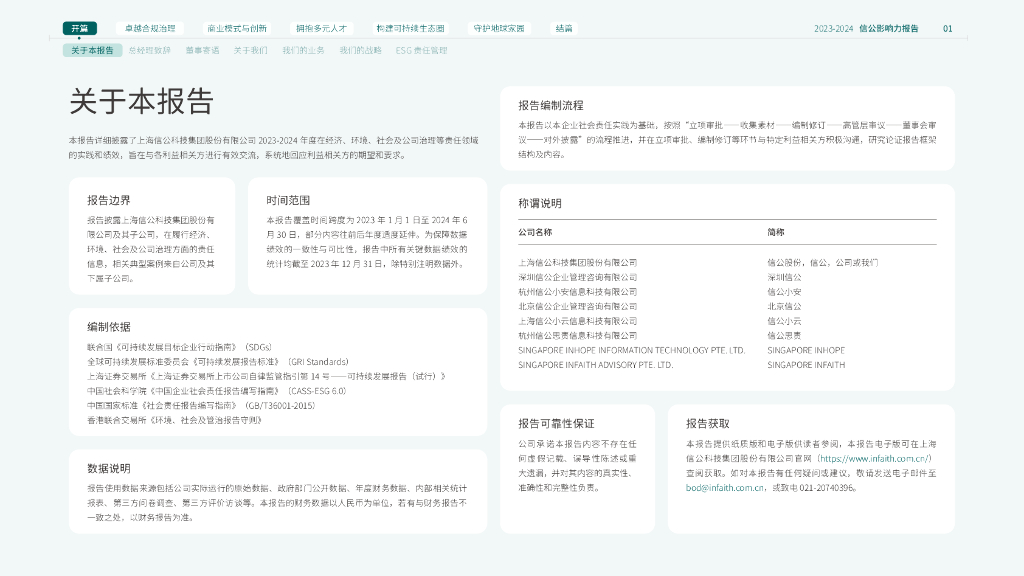Screen dimensions: 1024x576
Task: Navigate to the 守护地球家园 tab
Action: [499, 28]
